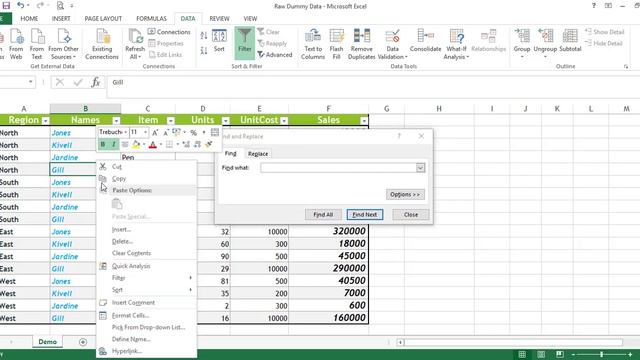Image resolution: width=640 pixels, height=360 pixels.
Task: Open the Sales column filter dropdown
Action: click(x=364, y=120)
